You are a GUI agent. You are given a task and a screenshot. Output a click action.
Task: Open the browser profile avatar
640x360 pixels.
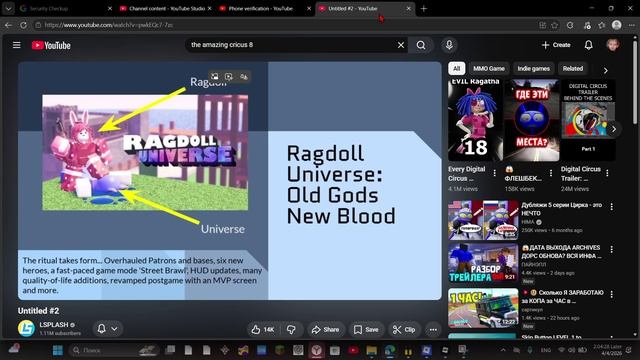click(616, 25)
